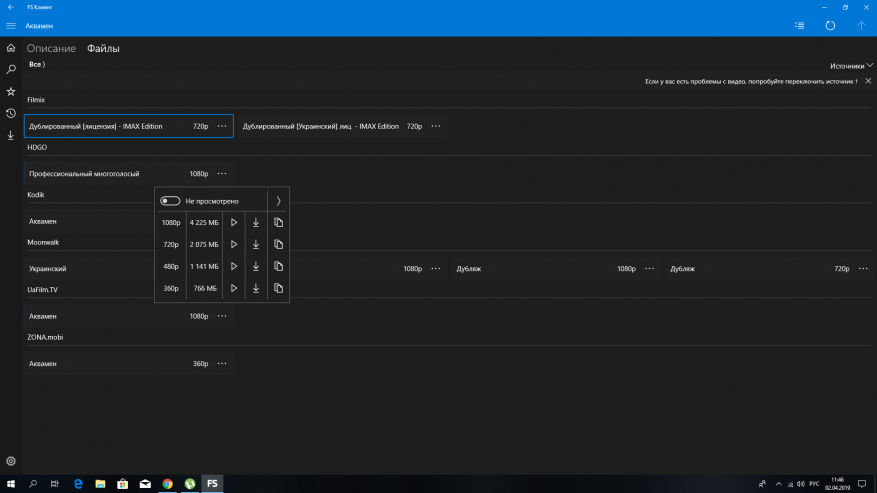Open Favorites via the sidebar star icon
The height and width of the screenshot is (493, 877).
(11, 91)
